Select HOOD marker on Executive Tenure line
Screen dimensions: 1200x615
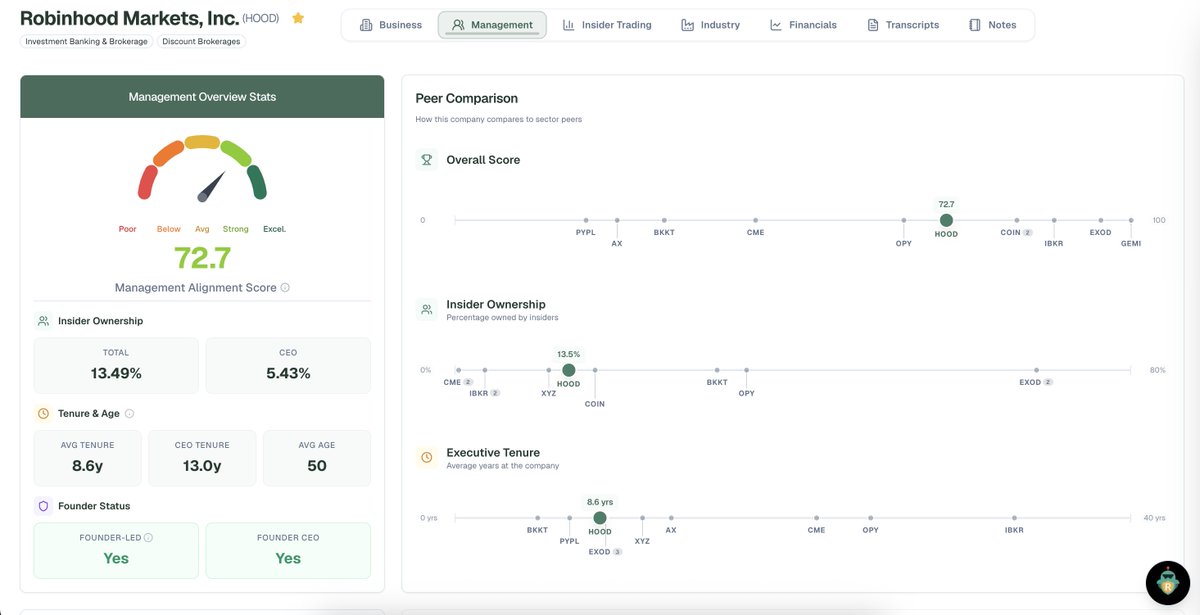pyautogui.click(x=600, y=518)
